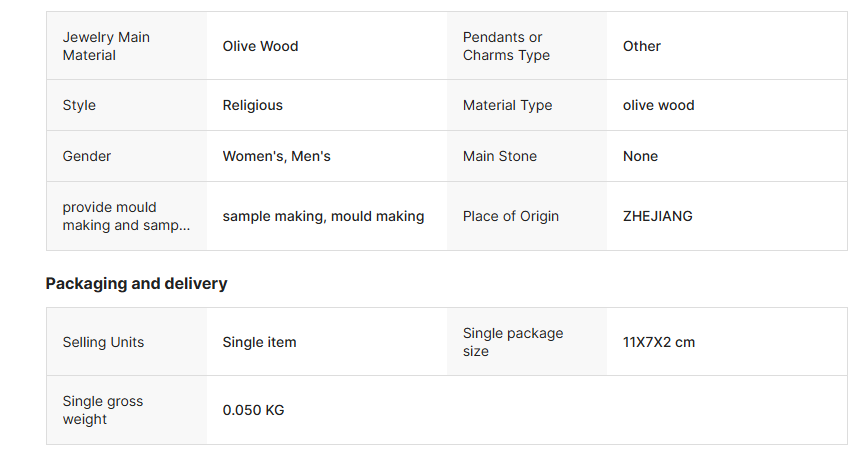This screenshot has height=465, width=868.
Task: Click the "Main Stone" label cell
Action: coord(500,156)
